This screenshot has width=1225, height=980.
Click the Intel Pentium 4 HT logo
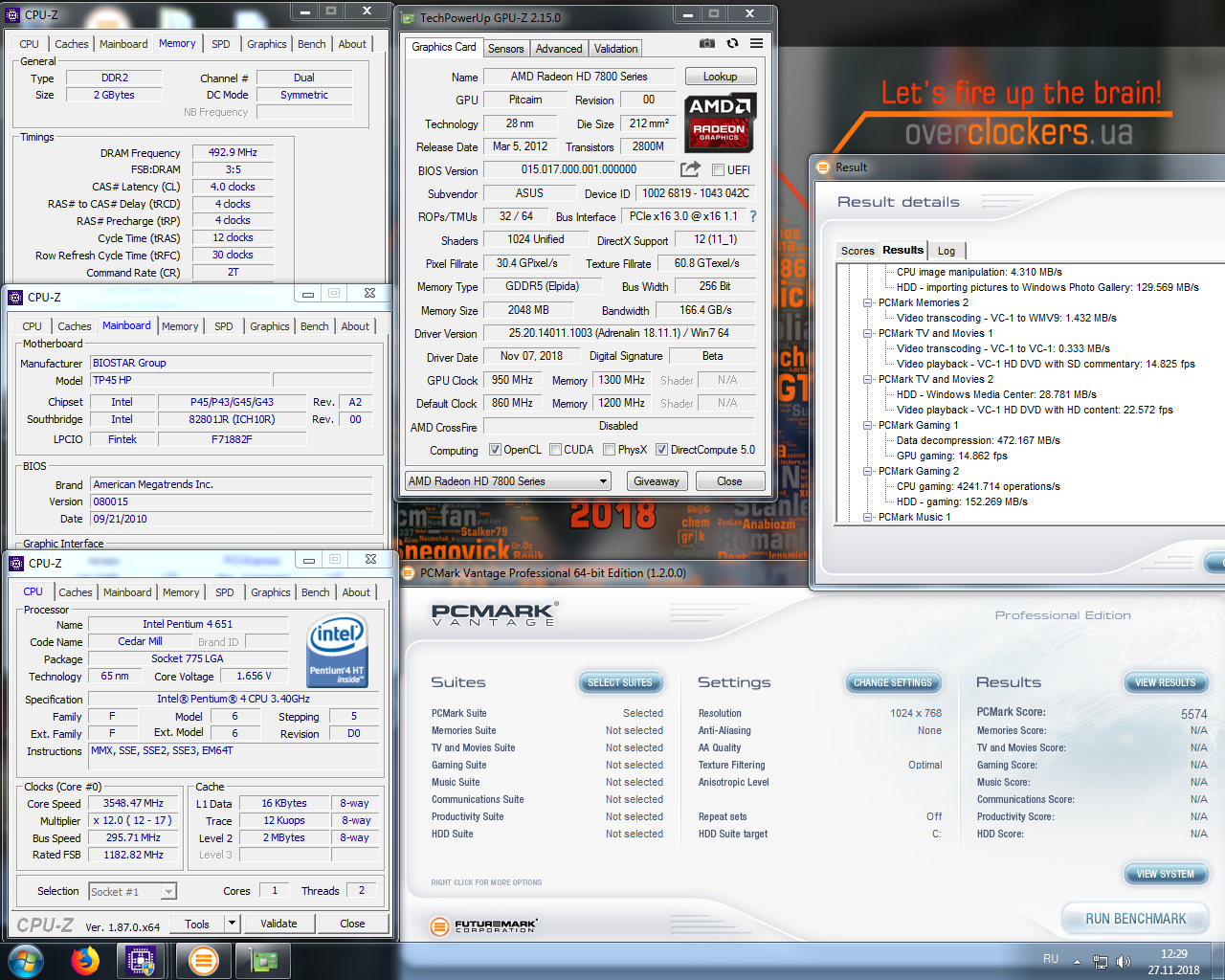(337, 652)
